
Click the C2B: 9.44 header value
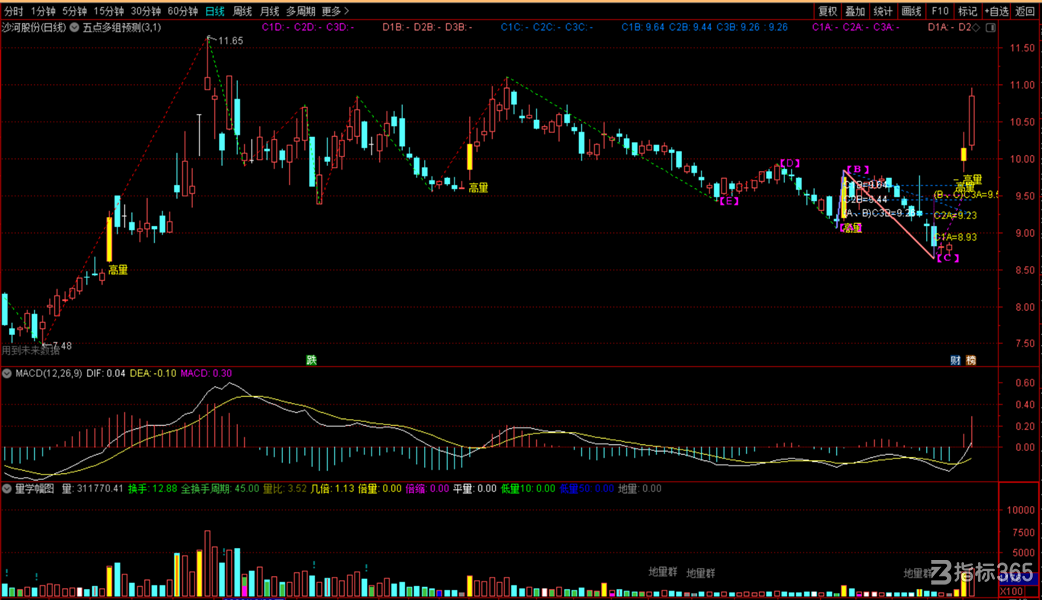(x=690, y=27)
